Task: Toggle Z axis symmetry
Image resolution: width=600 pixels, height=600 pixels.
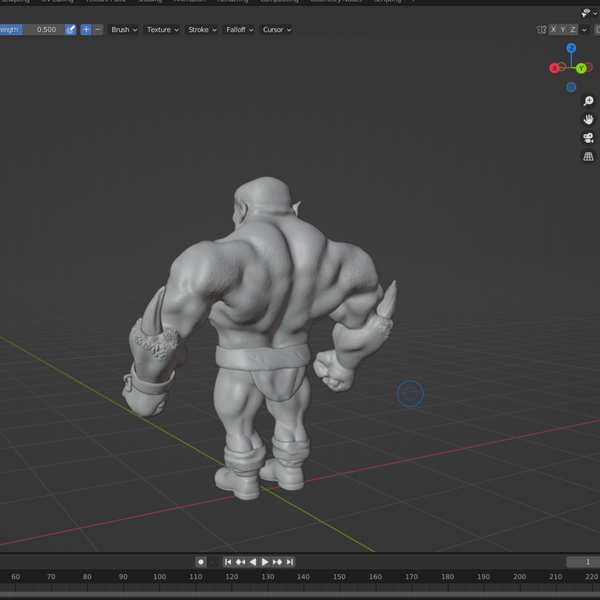Action: pyautogui.click(x=573, y=30)
